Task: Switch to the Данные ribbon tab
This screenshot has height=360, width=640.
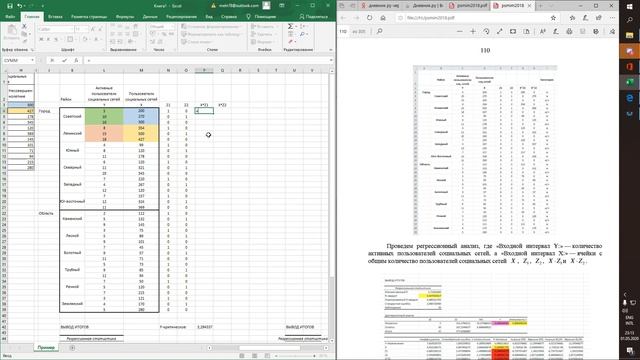Action: coord(150,17)
